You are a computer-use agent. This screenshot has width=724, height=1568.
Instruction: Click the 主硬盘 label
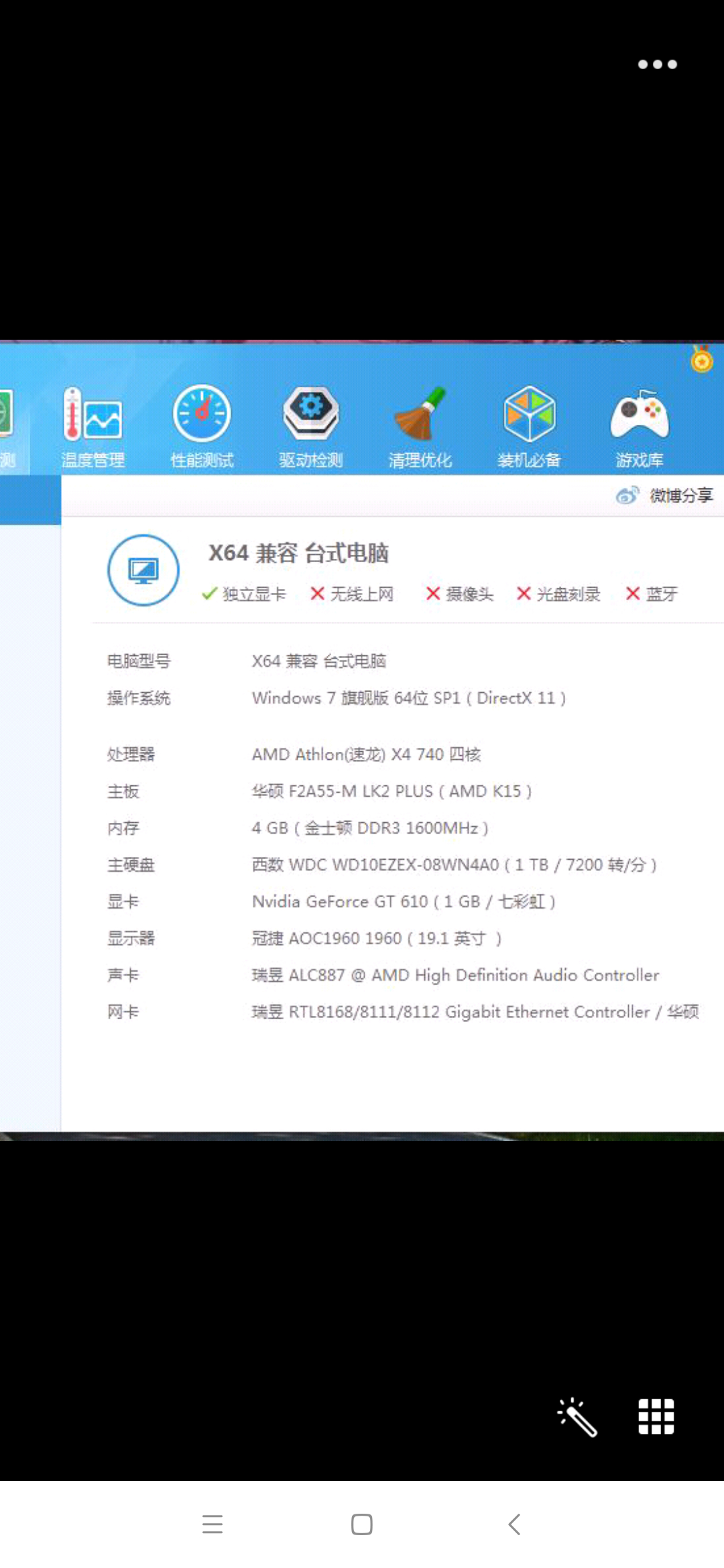131,865
